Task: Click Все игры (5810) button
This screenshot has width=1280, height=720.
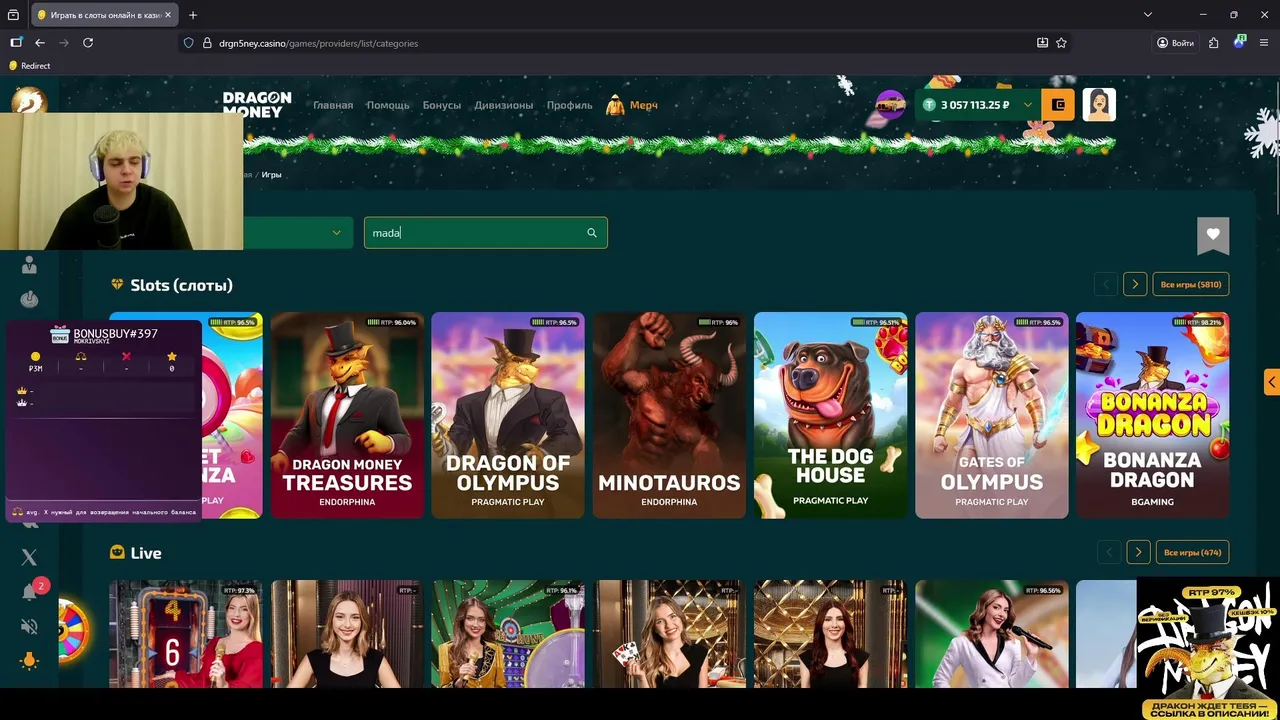Action: click(1191, 285)
